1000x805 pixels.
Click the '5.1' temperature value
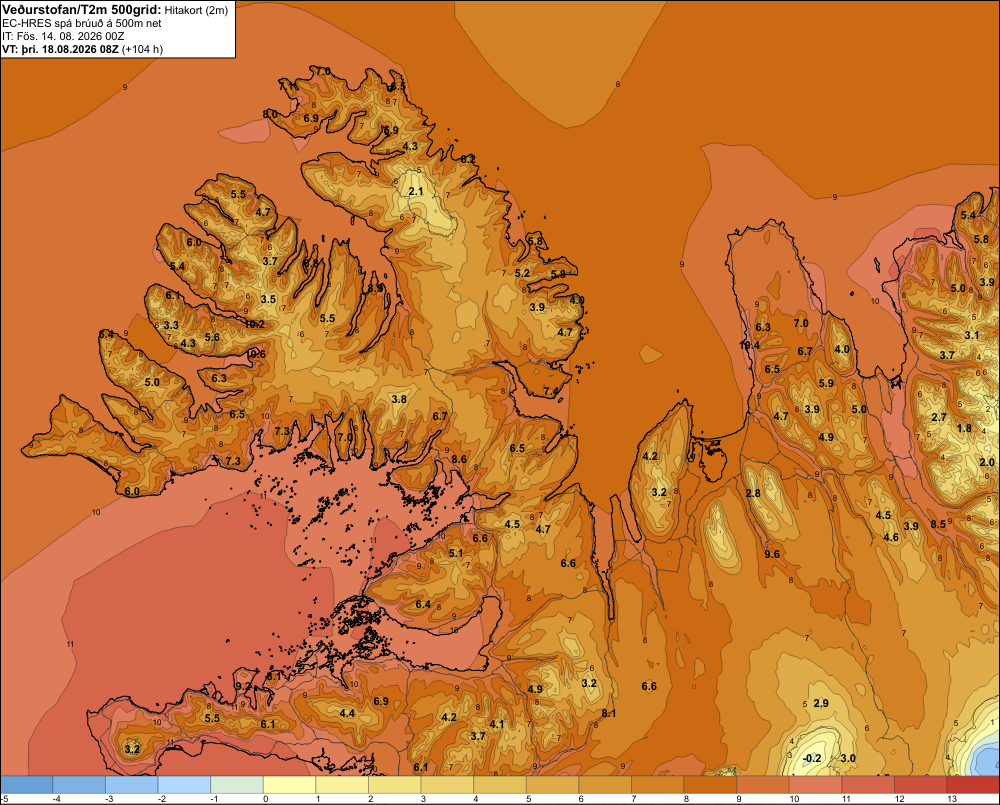[455, 553]
